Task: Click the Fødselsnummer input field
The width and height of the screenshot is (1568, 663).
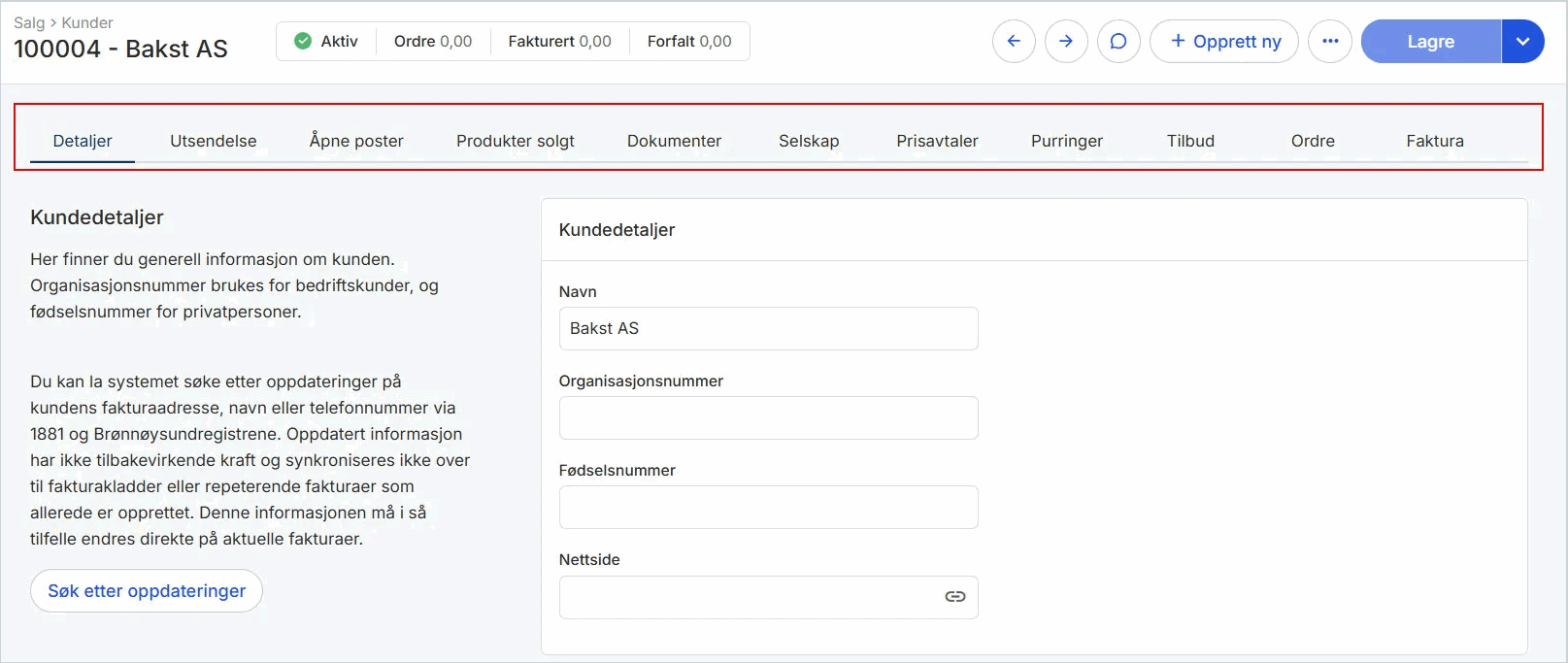Action: (768, 508)
